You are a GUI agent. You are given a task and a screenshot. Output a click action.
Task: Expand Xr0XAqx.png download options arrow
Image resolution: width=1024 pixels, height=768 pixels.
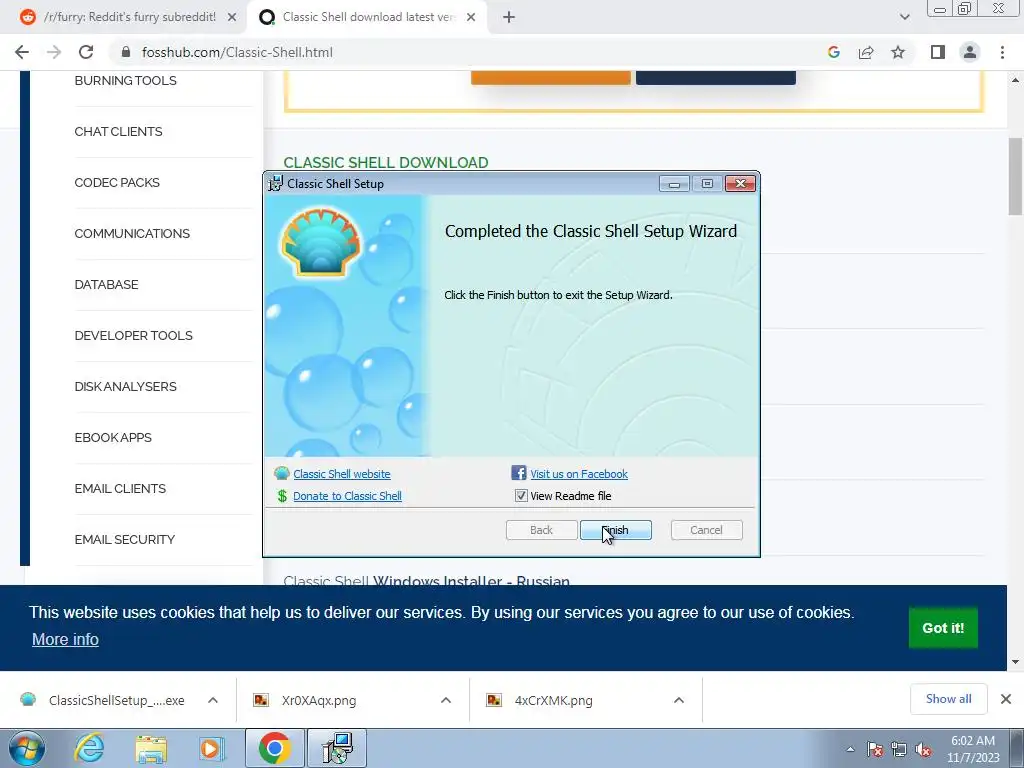(x=446, y=700)
